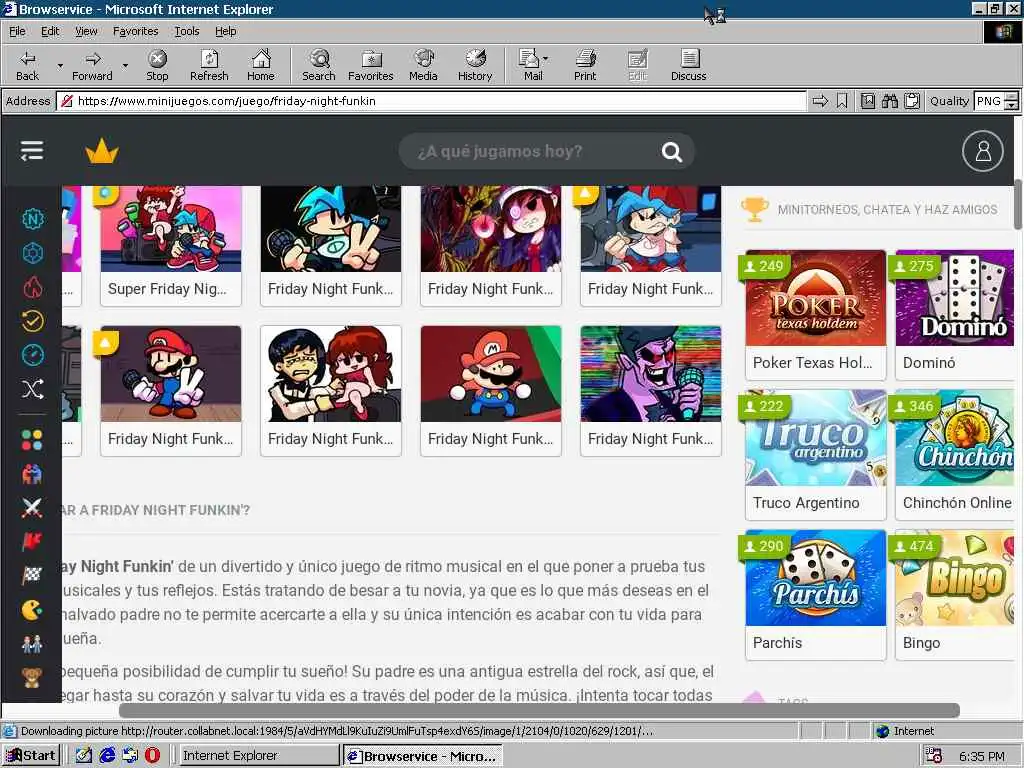Open the user profile avatar icon
The width and height of the screenshot is (1024, 768).
(983, 152)
